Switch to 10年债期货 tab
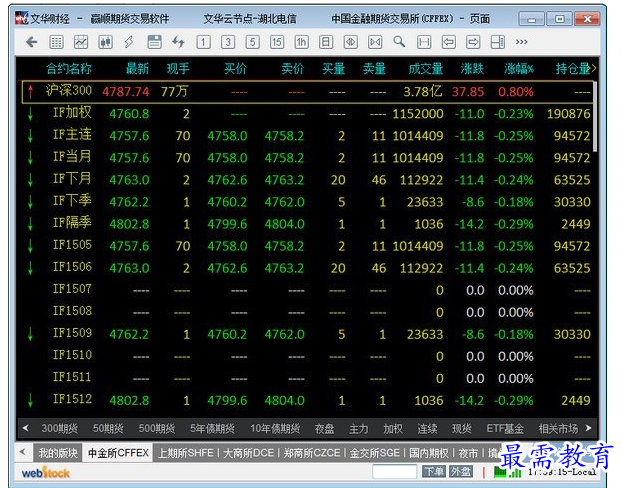Image resolution: width=622 pixels, height=488 pixels. (x=275, y=428)
